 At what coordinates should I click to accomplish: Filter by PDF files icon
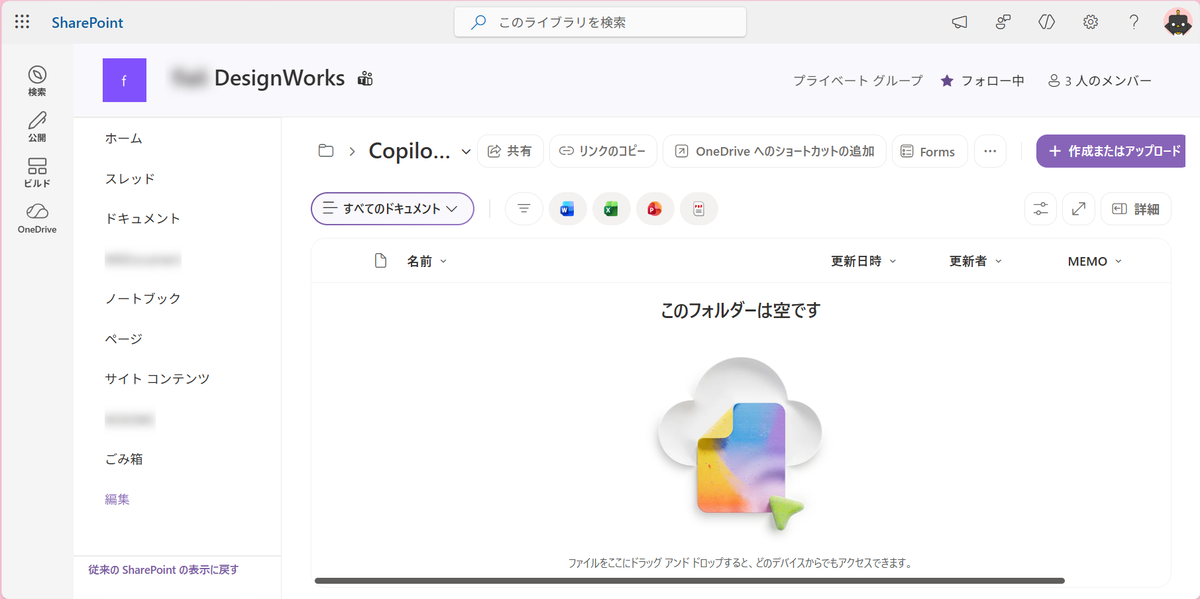click(699, 209)
